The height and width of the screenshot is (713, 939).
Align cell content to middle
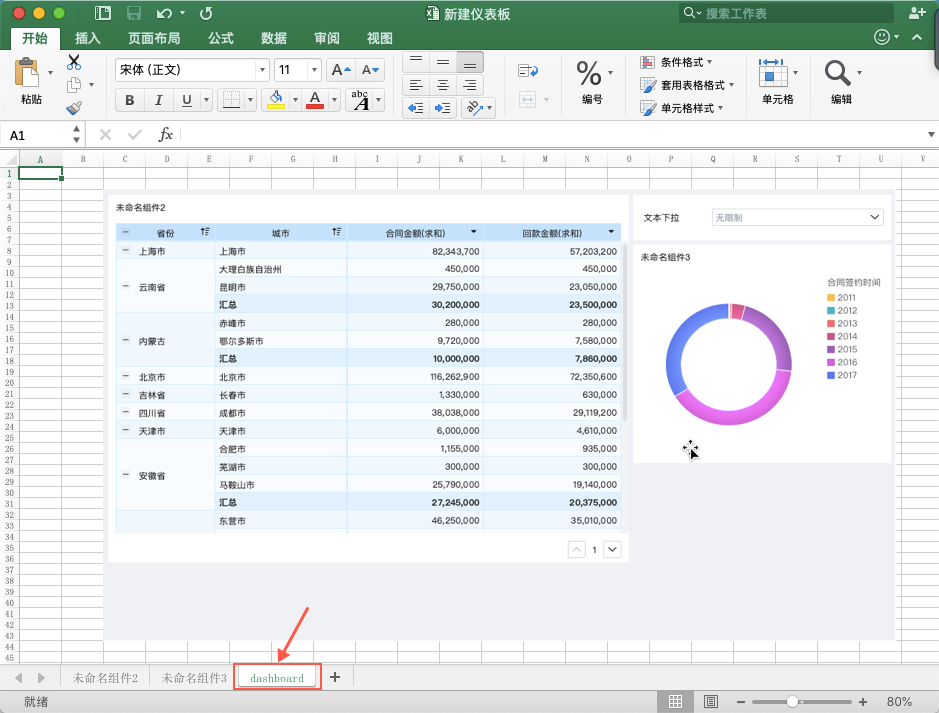tap(443, 62)
